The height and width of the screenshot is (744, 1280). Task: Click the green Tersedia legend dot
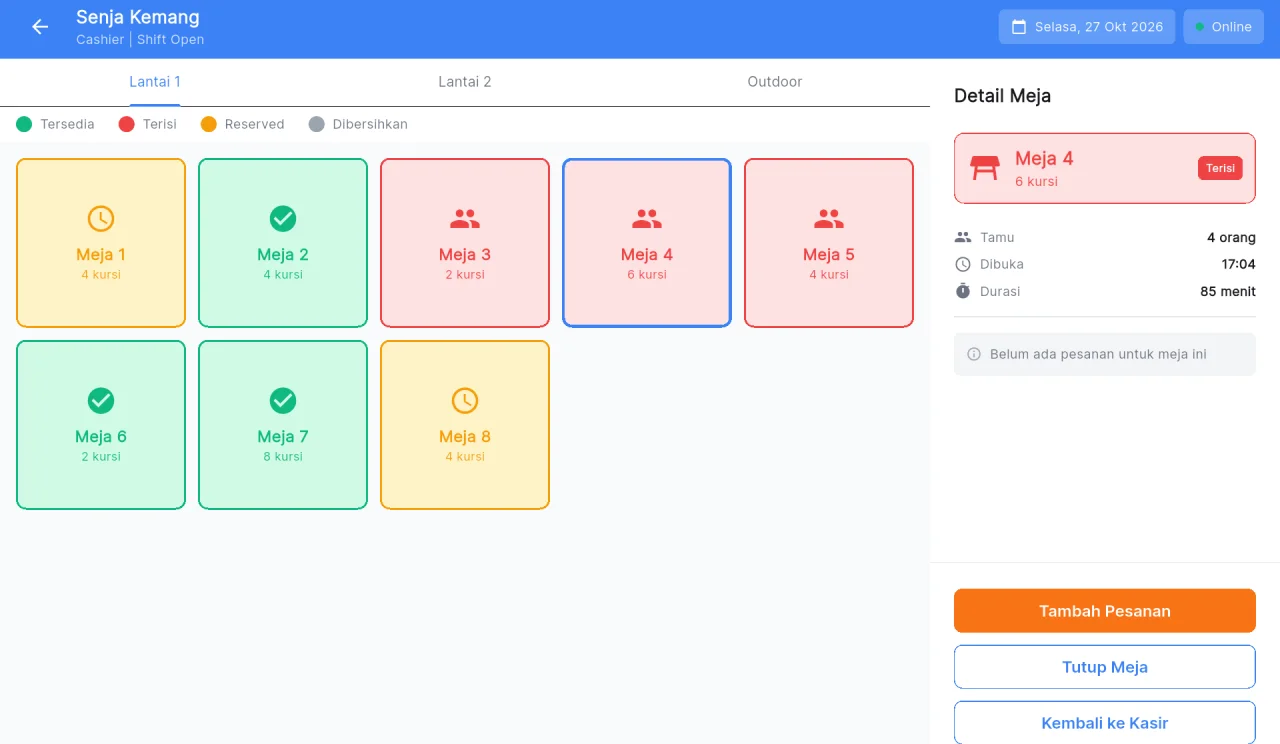[24, 124]
